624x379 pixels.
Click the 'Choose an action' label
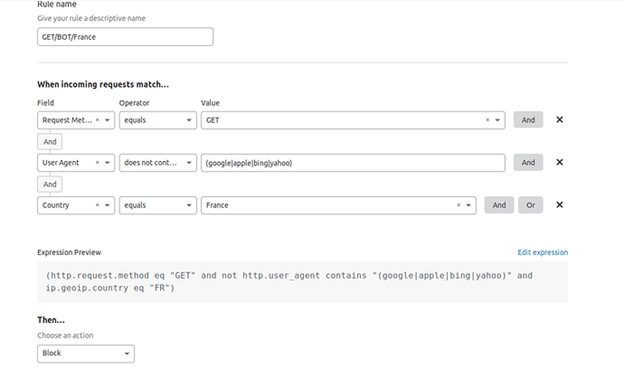(65, 336)
